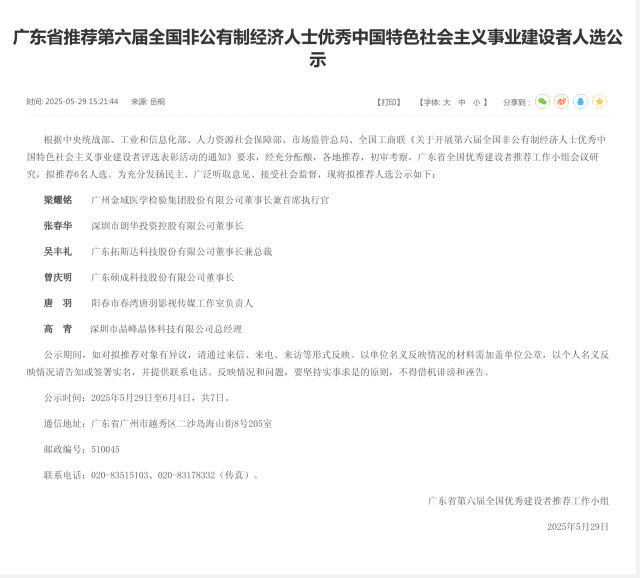Click the 分享到 share label
This screenshot has height=578, width=640.
click(516, 102)
